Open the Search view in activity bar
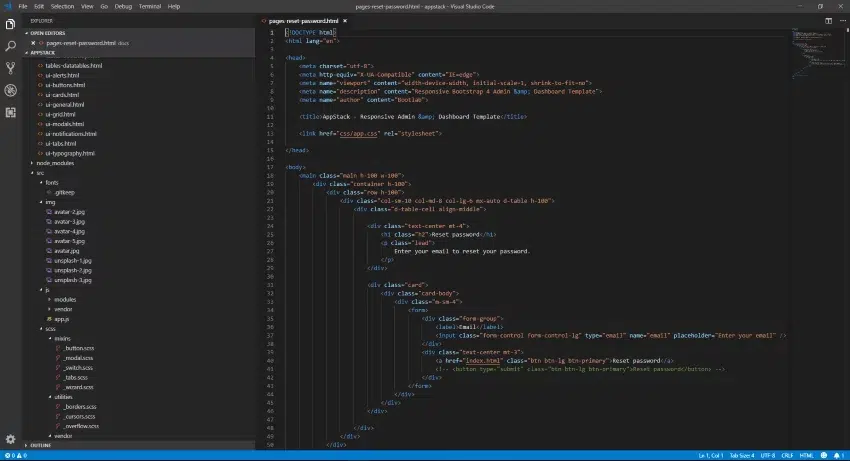The image size is (850, 461). pyautogui.click(x=10, y=46)
